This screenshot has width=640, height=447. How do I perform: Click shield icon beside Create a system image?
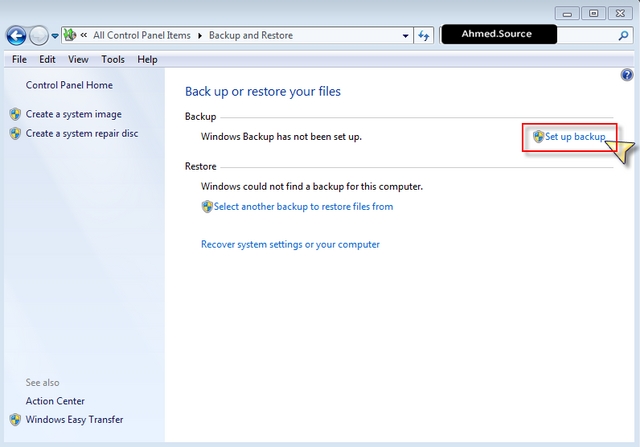coord(16,114)
